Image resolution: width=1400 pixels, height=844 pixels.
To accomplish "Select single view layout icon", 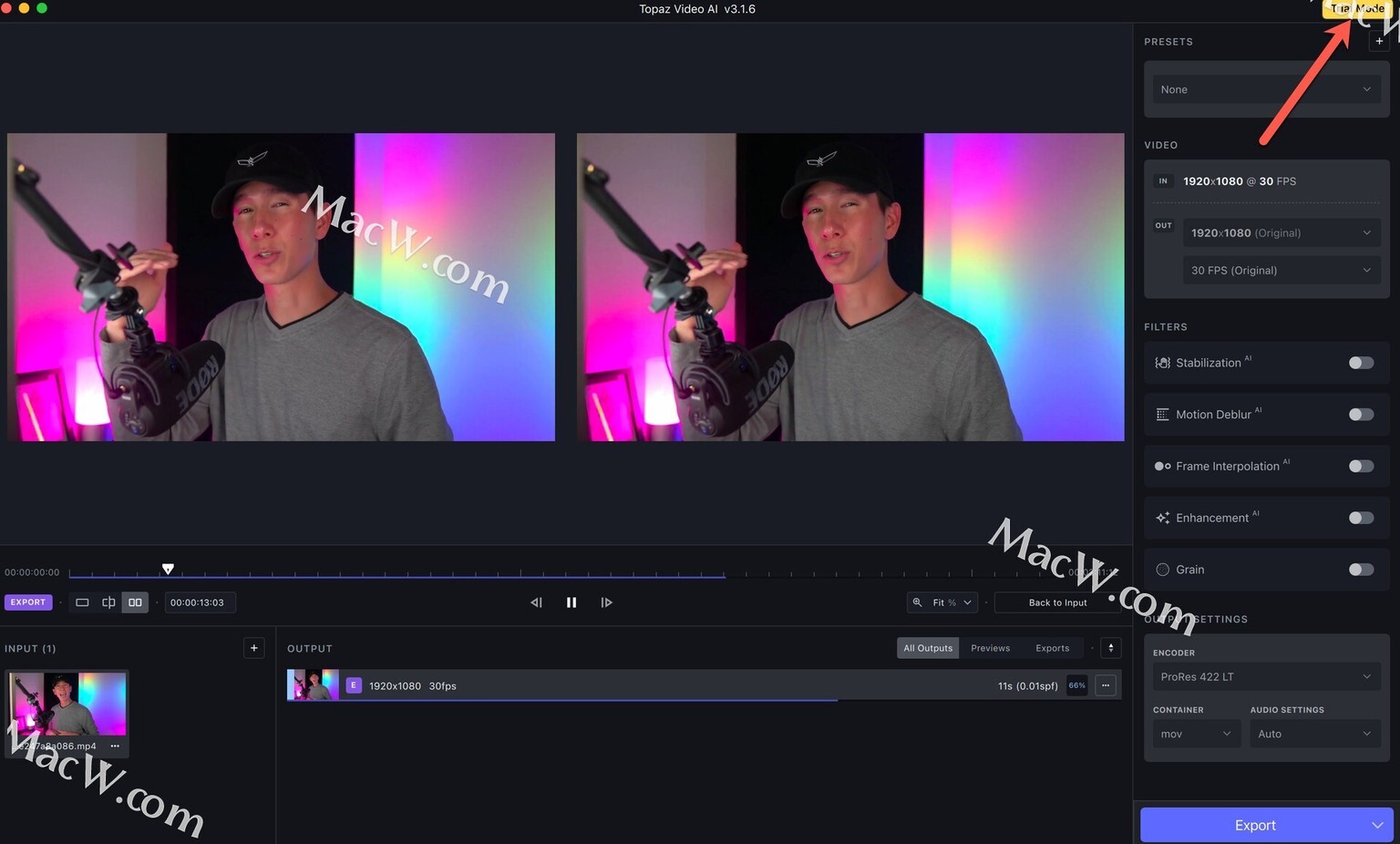I will [x=82, y=602].
